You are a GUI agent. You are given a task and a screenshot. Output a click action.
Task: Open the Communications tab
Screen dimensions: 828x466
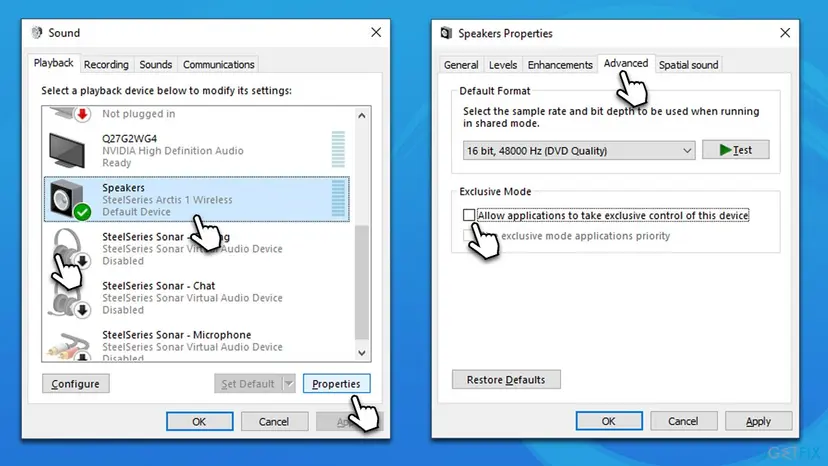pos(219,64)
